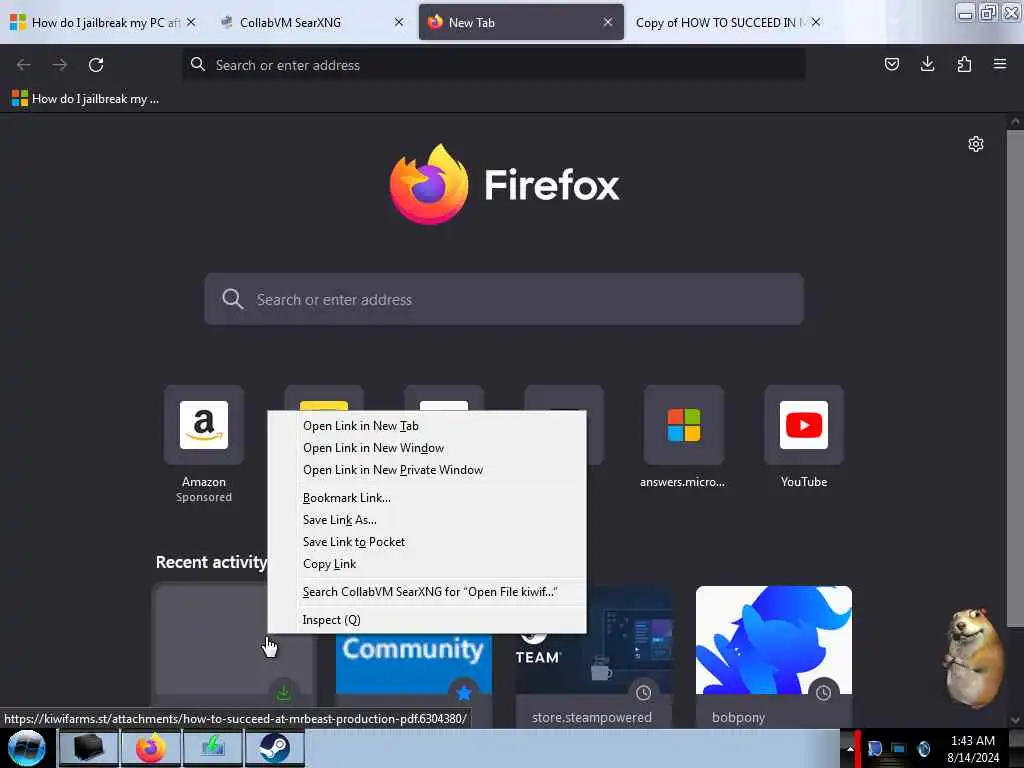Open the Community recent activity card
The image size is (1024, 768).
413,673
